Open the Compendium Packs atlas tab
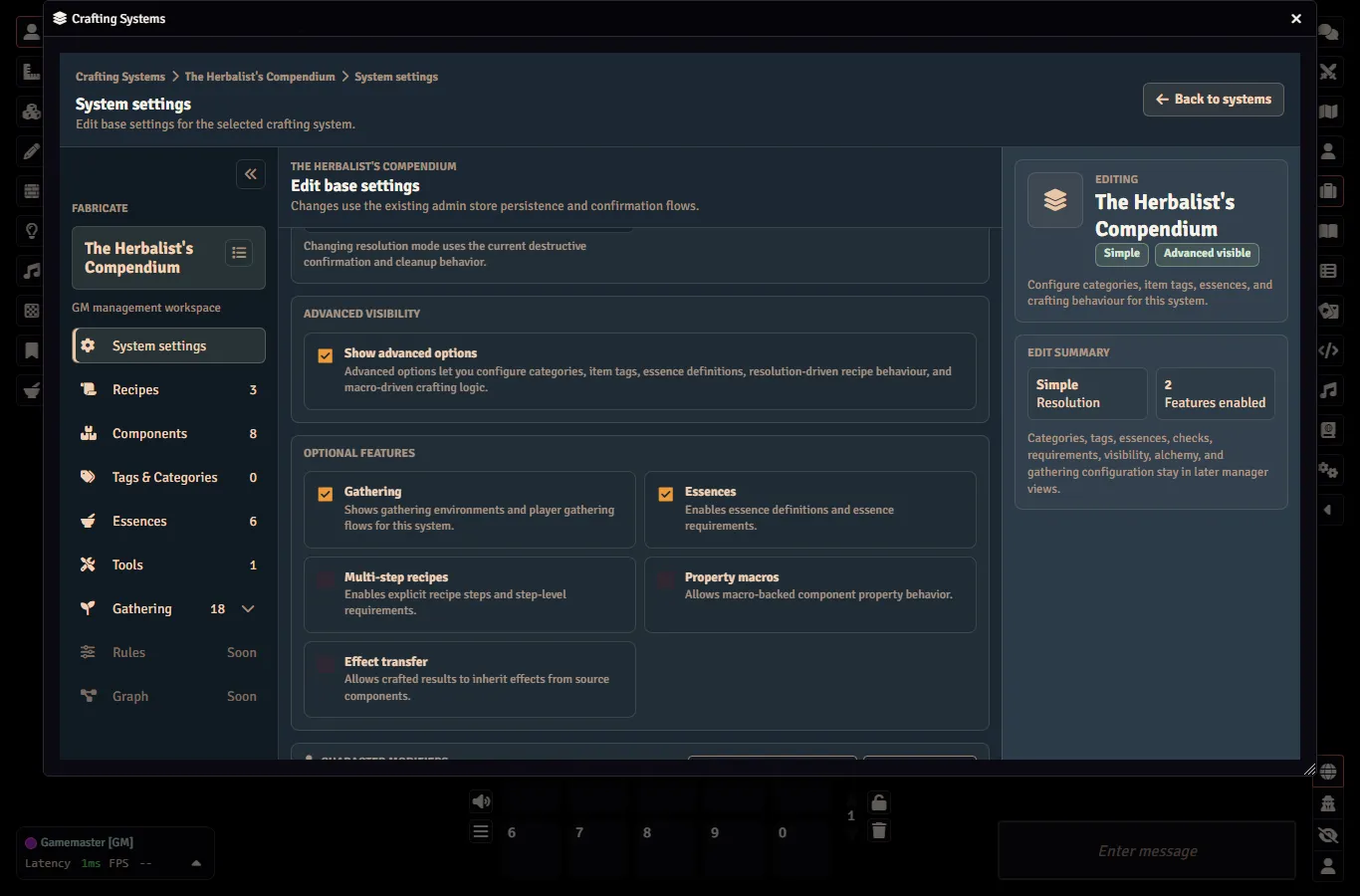The image size is (1360, 896). 1328,430
